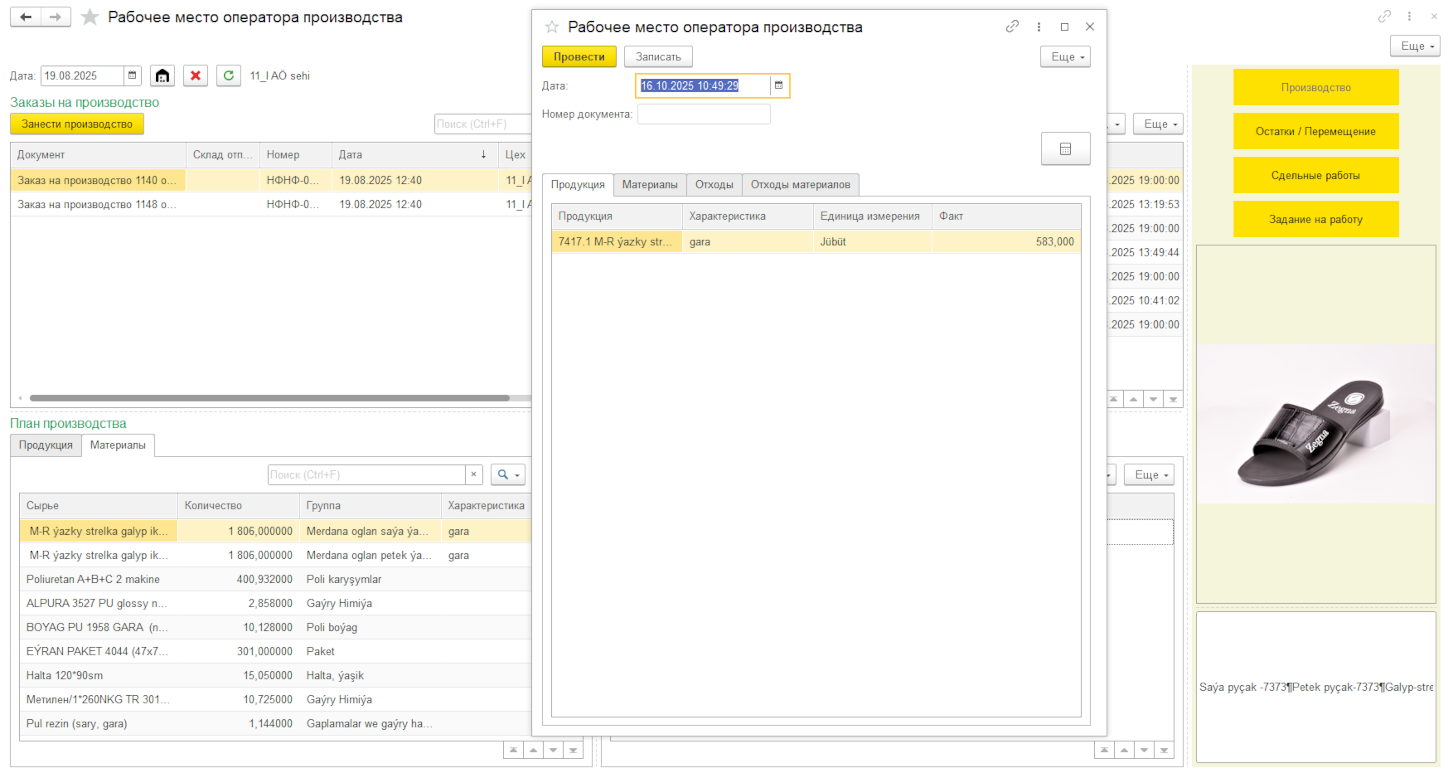Viewport: 1453px width, 773px height.
Task: Click the sandal product image
Action: [x=1316, y=425]
